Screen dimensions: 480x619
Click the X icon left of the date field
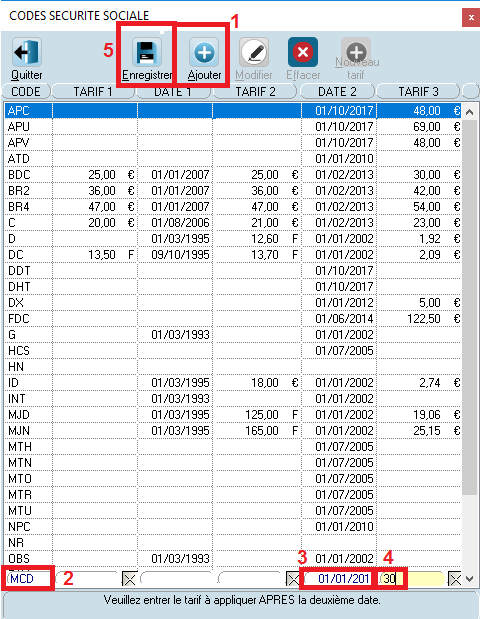(292, 579)
